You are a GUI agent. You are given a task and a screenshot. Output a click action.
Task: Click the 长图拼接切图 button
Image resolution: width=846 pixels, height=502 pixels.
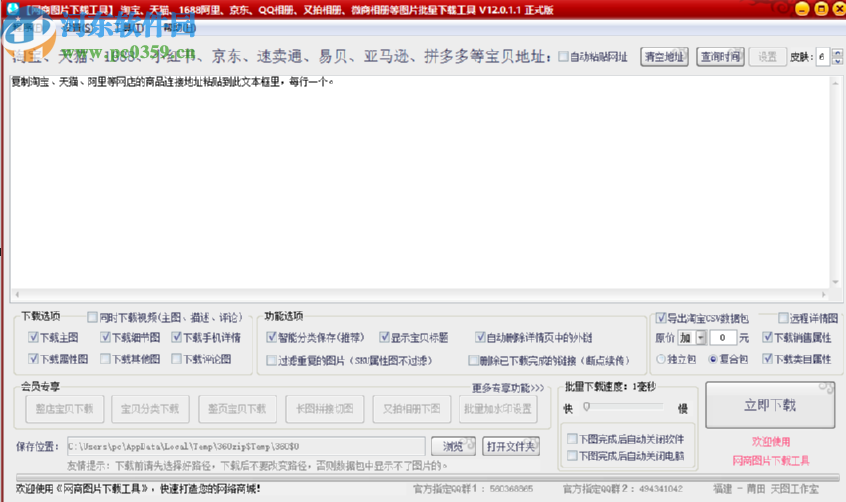[x=325, y=409]
